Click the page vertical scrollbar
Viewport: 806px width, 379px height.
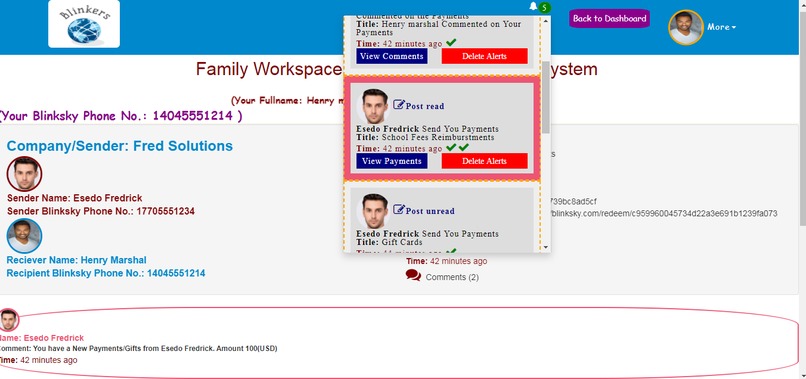tap(802, 118)
